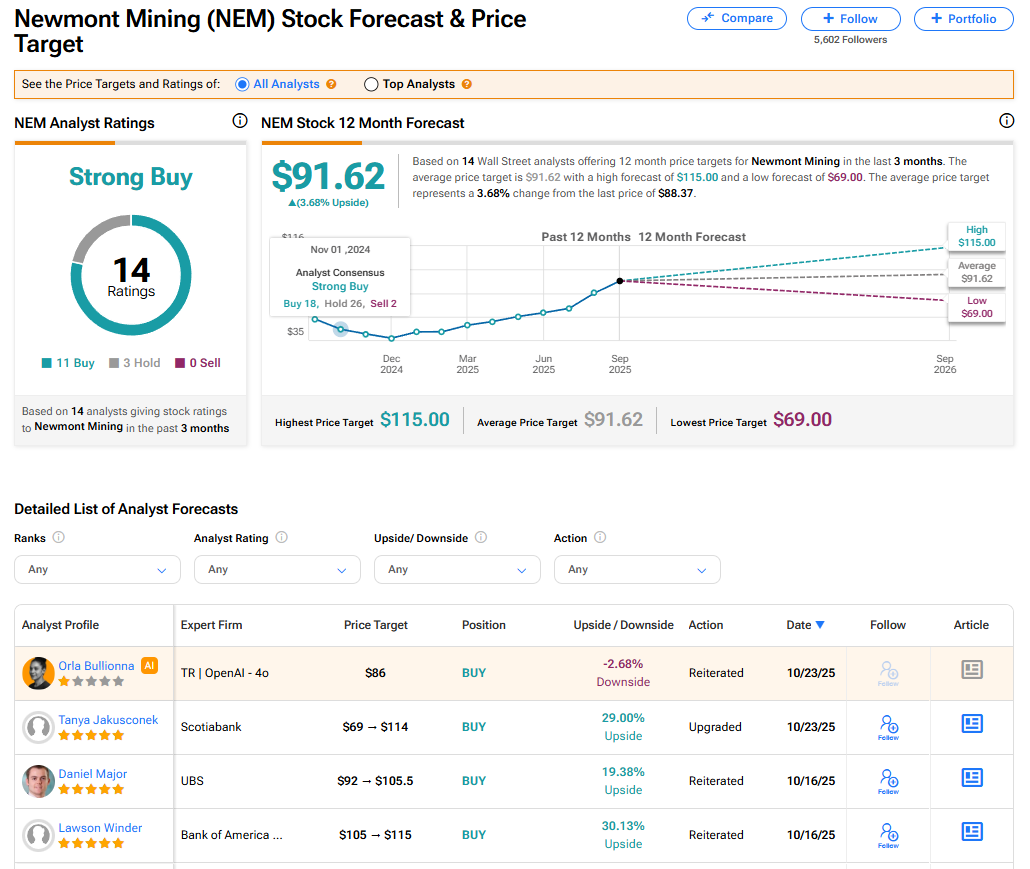The width and height of the screenshot is (1030, 869).
Task: Select the Top Analysts radio button
Action: 371,85
